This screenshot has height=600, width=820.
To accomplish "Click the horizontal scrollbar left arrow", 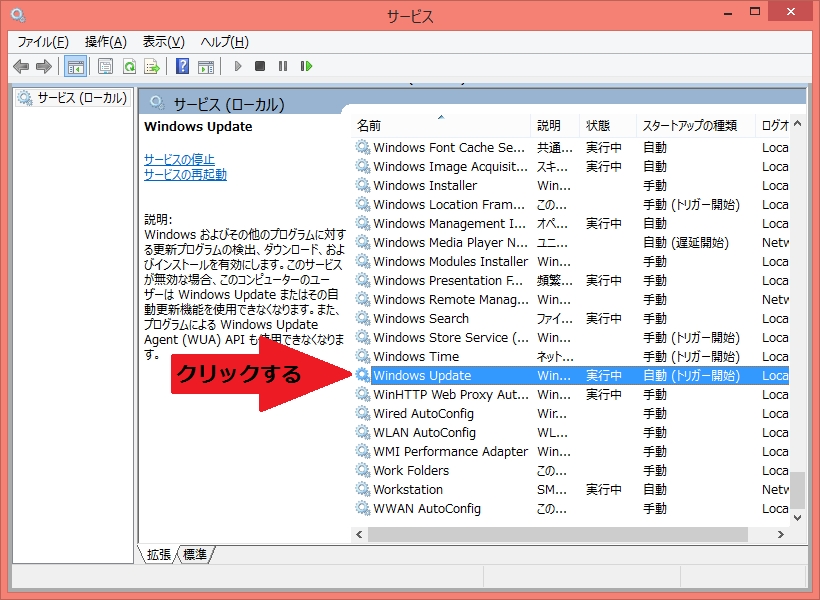I will click(359, 534).
